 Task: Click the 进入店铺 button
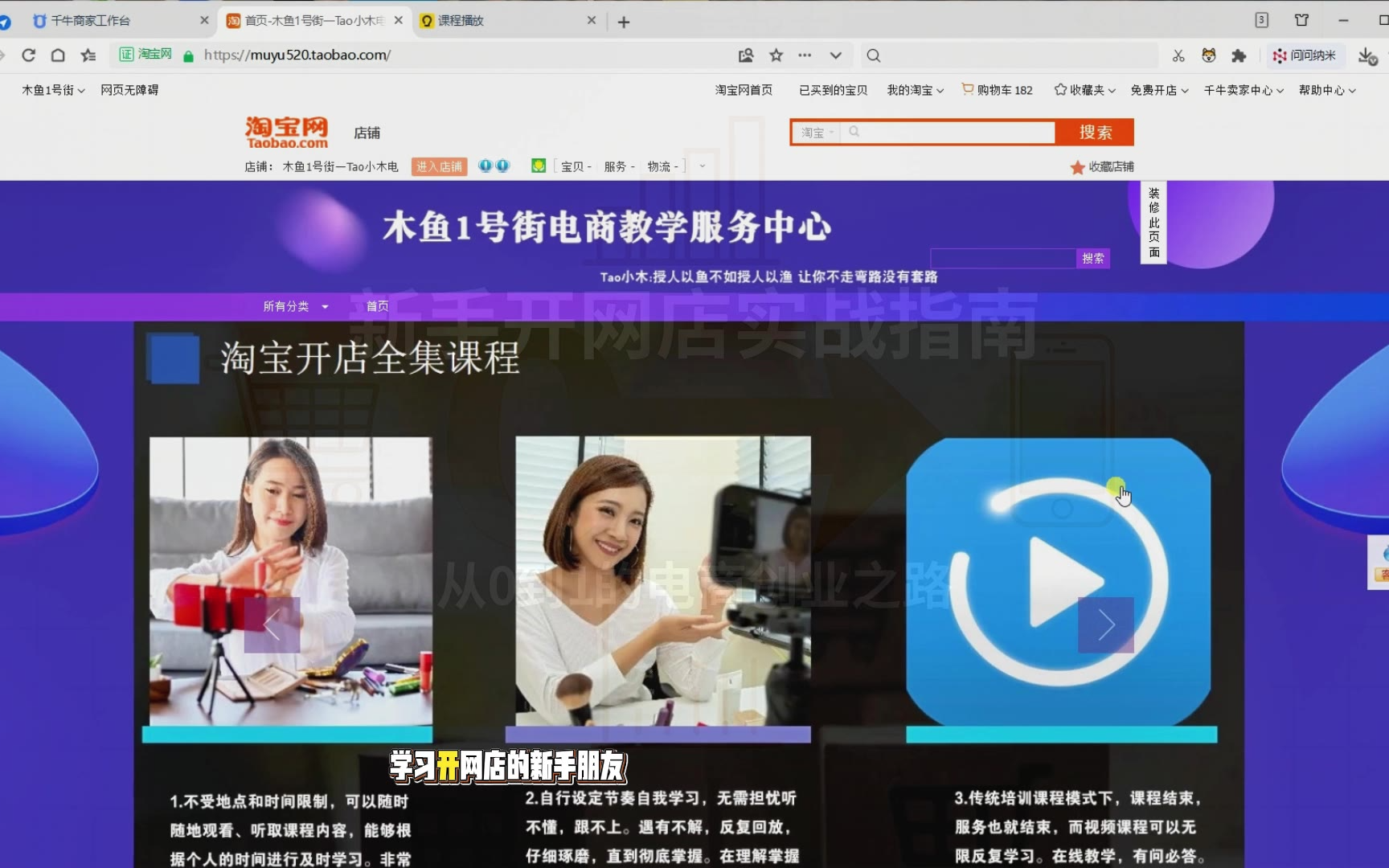click(x=439, y=166)
